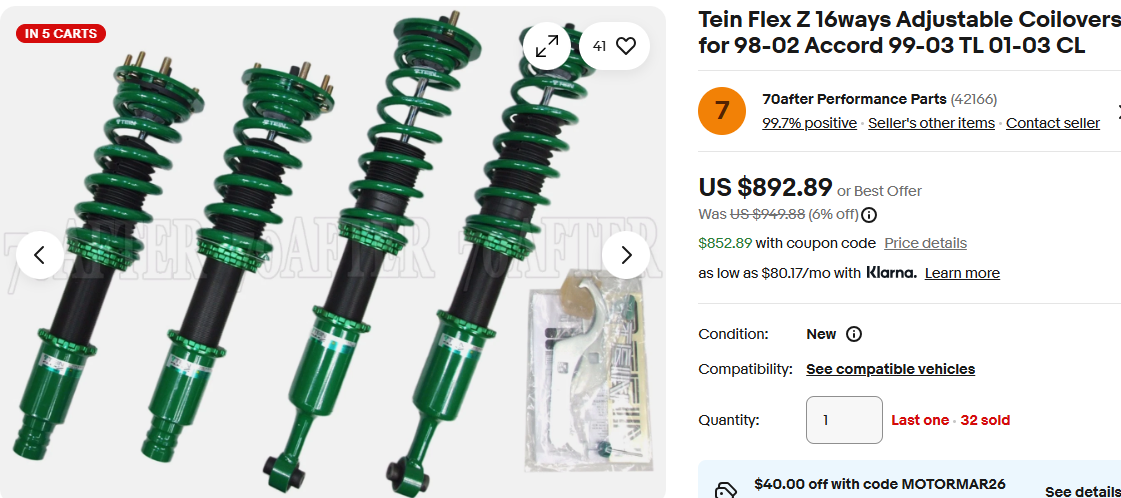1121x498 pixels.
Task: Open the 99.7% positive feedback link
Action: pyautogui.click(x=809, y=123)
